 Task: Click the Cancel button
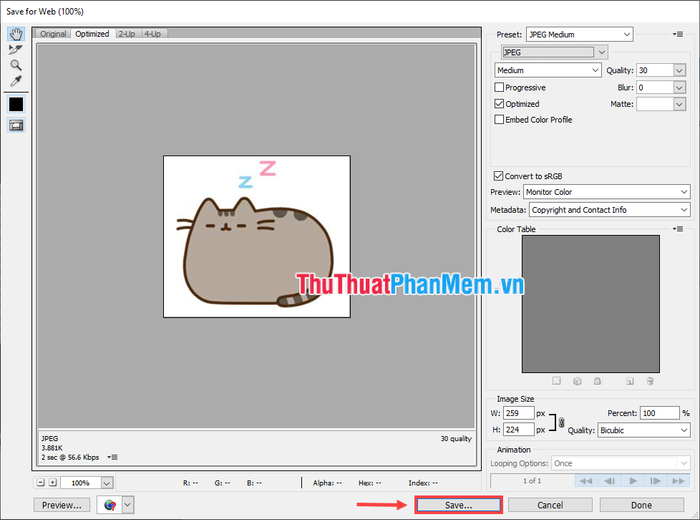(550, 505)
